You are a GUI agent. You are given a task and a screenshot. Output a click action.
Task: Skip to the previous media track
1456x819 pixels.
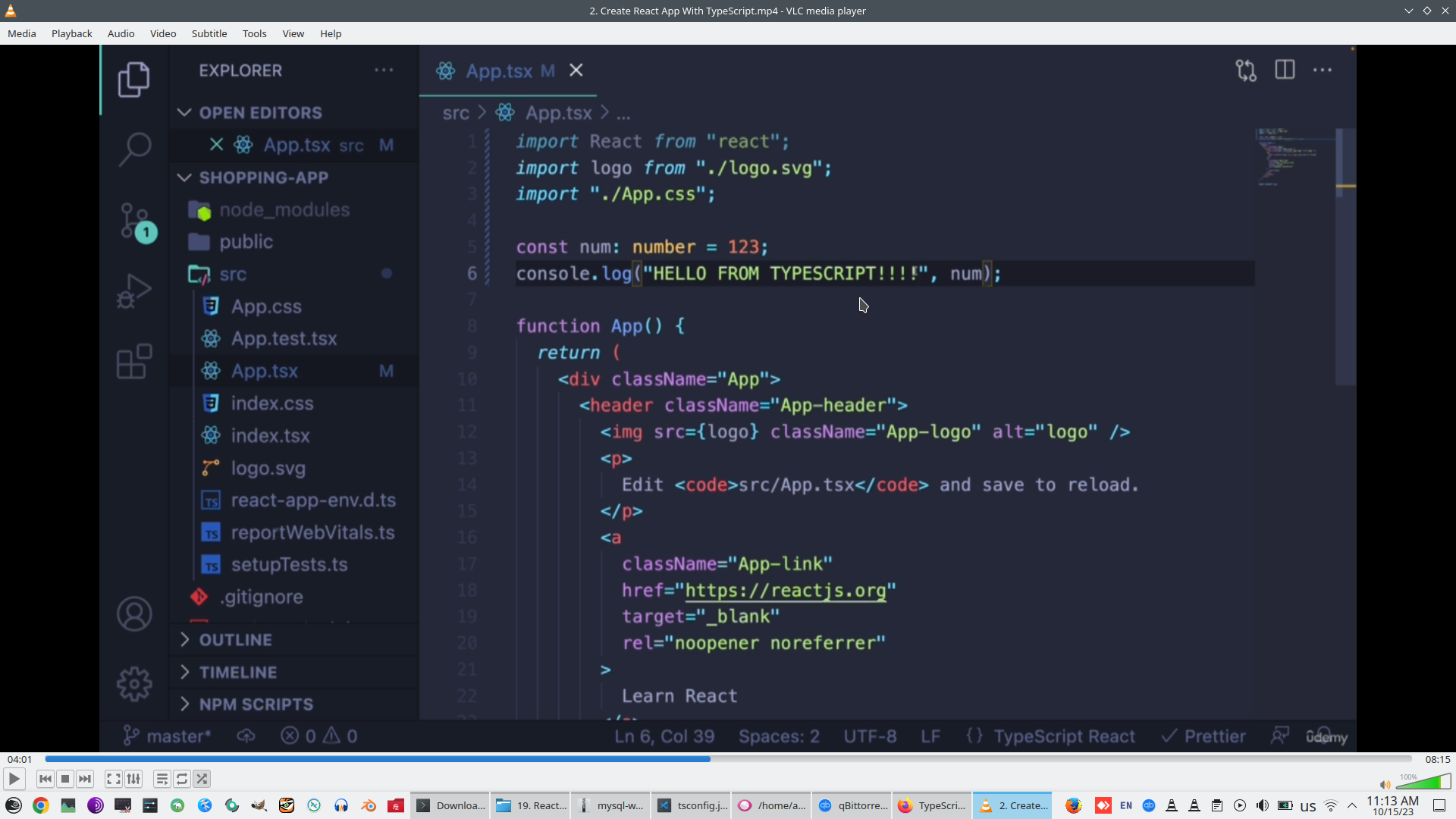(45, 779)
